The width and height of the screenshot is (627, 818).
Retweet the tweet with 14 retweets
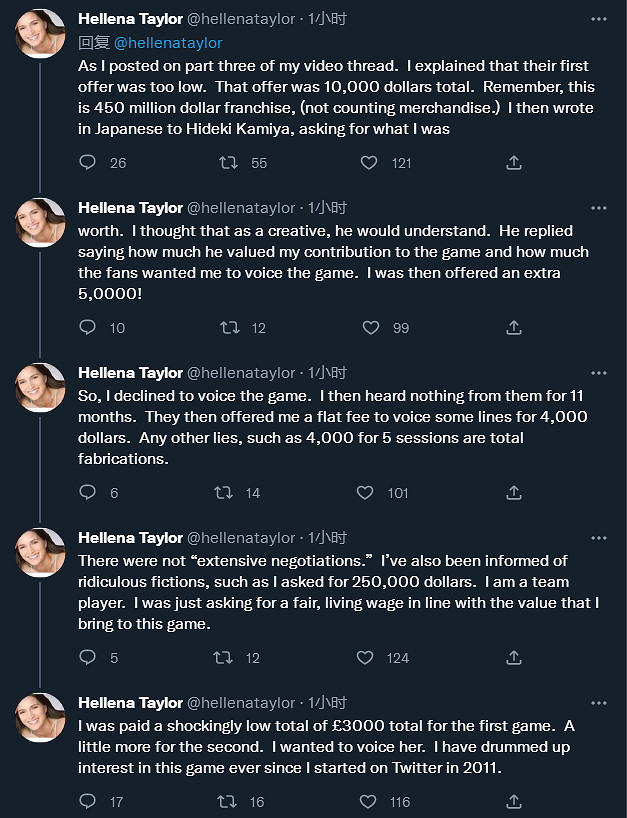[x=224, y=492]
